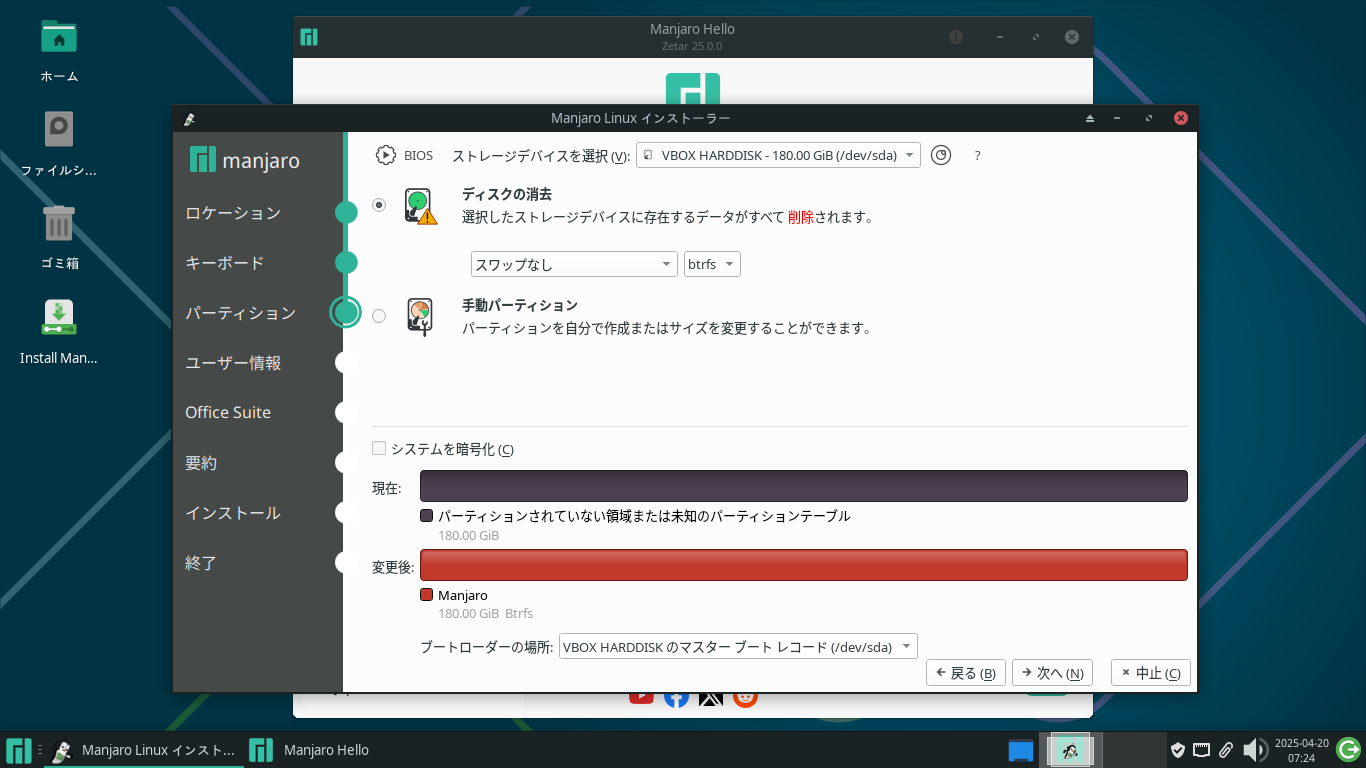Open the ブートローダーの場所 dropdown
The image size is (1366, 768).
tap(738, 646)
